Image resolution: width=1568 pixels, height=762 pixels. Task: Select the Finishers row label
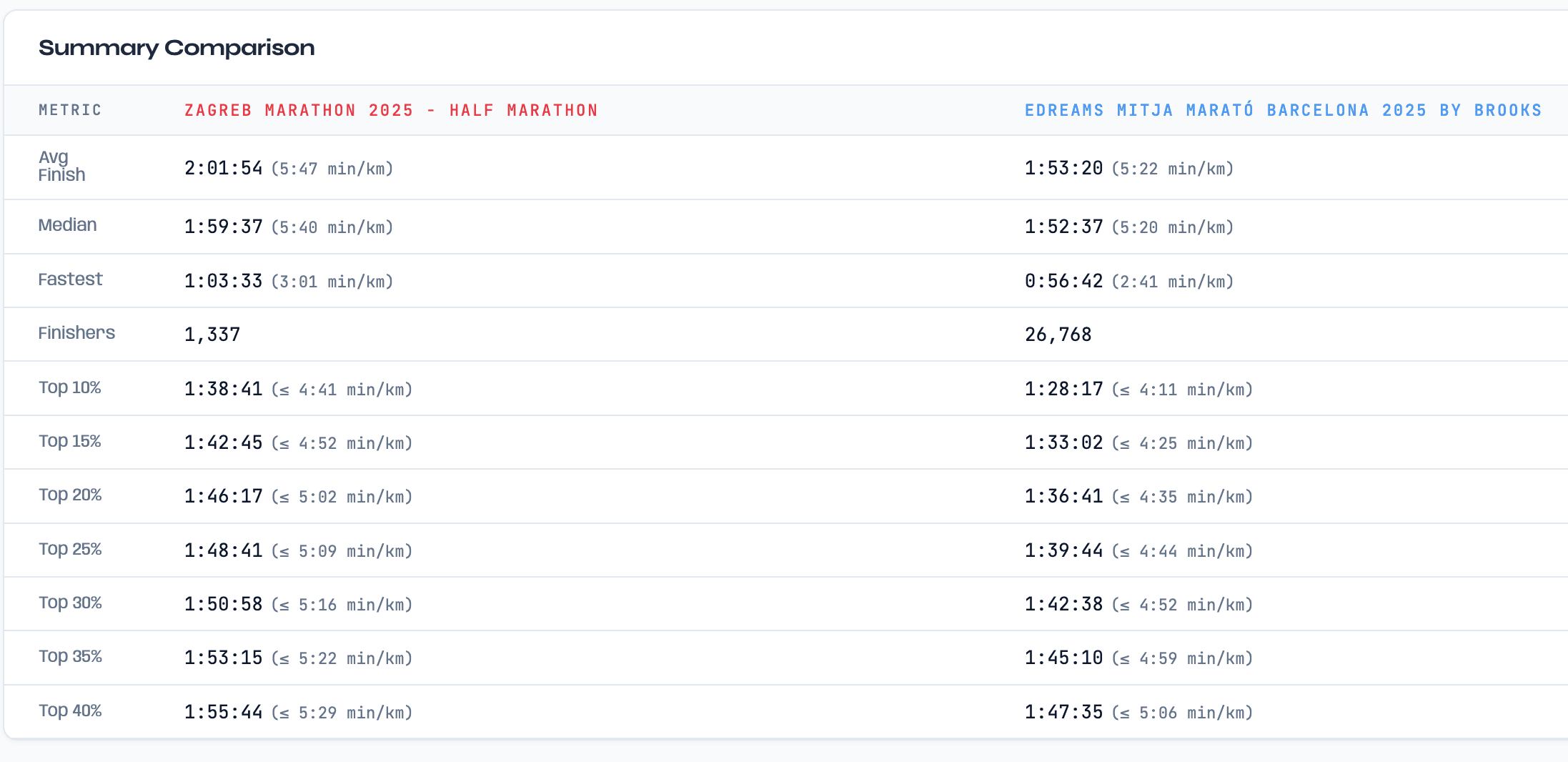[76, 333]
